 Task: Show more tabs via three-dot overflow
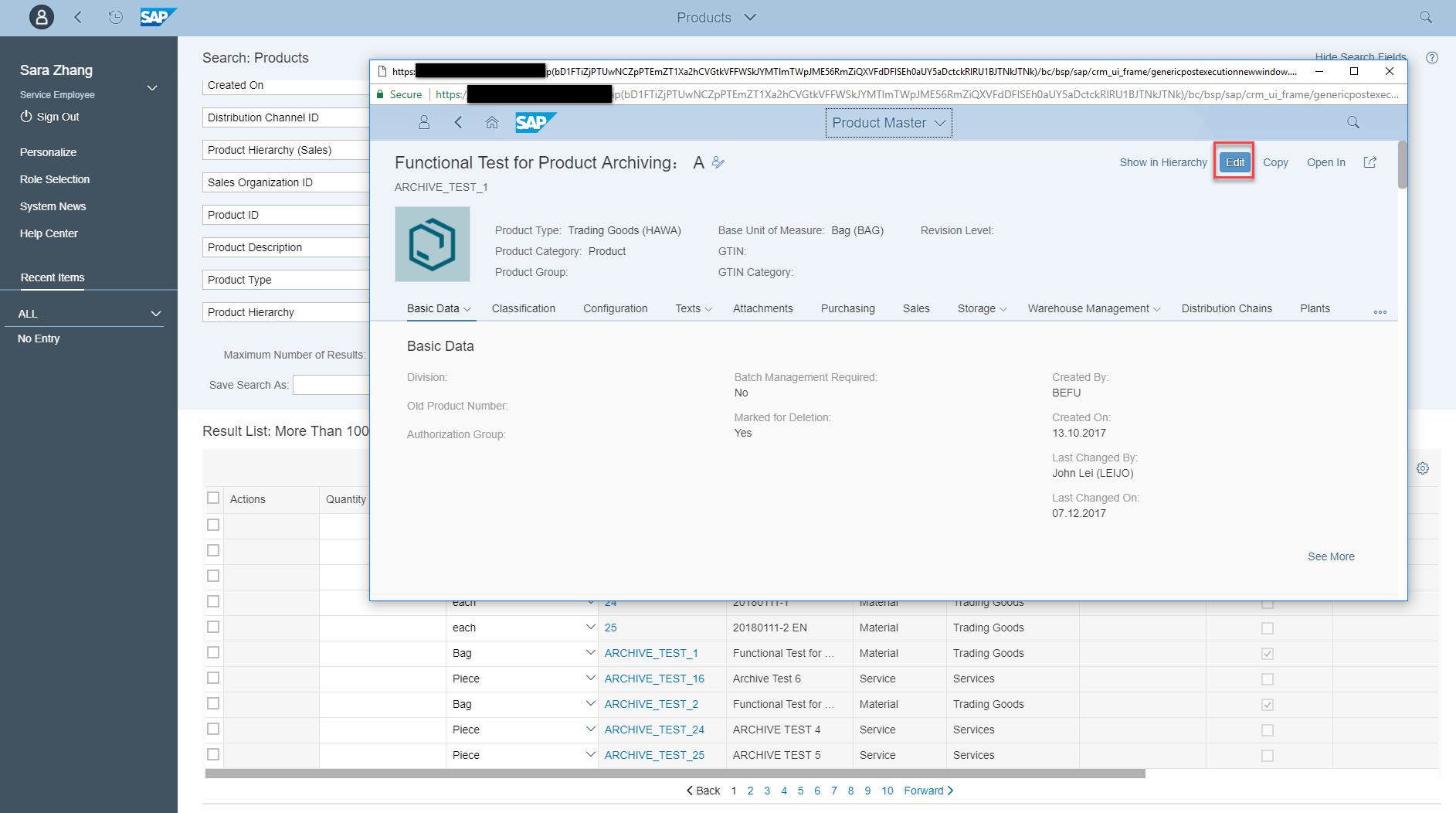tap(1380, 311)
